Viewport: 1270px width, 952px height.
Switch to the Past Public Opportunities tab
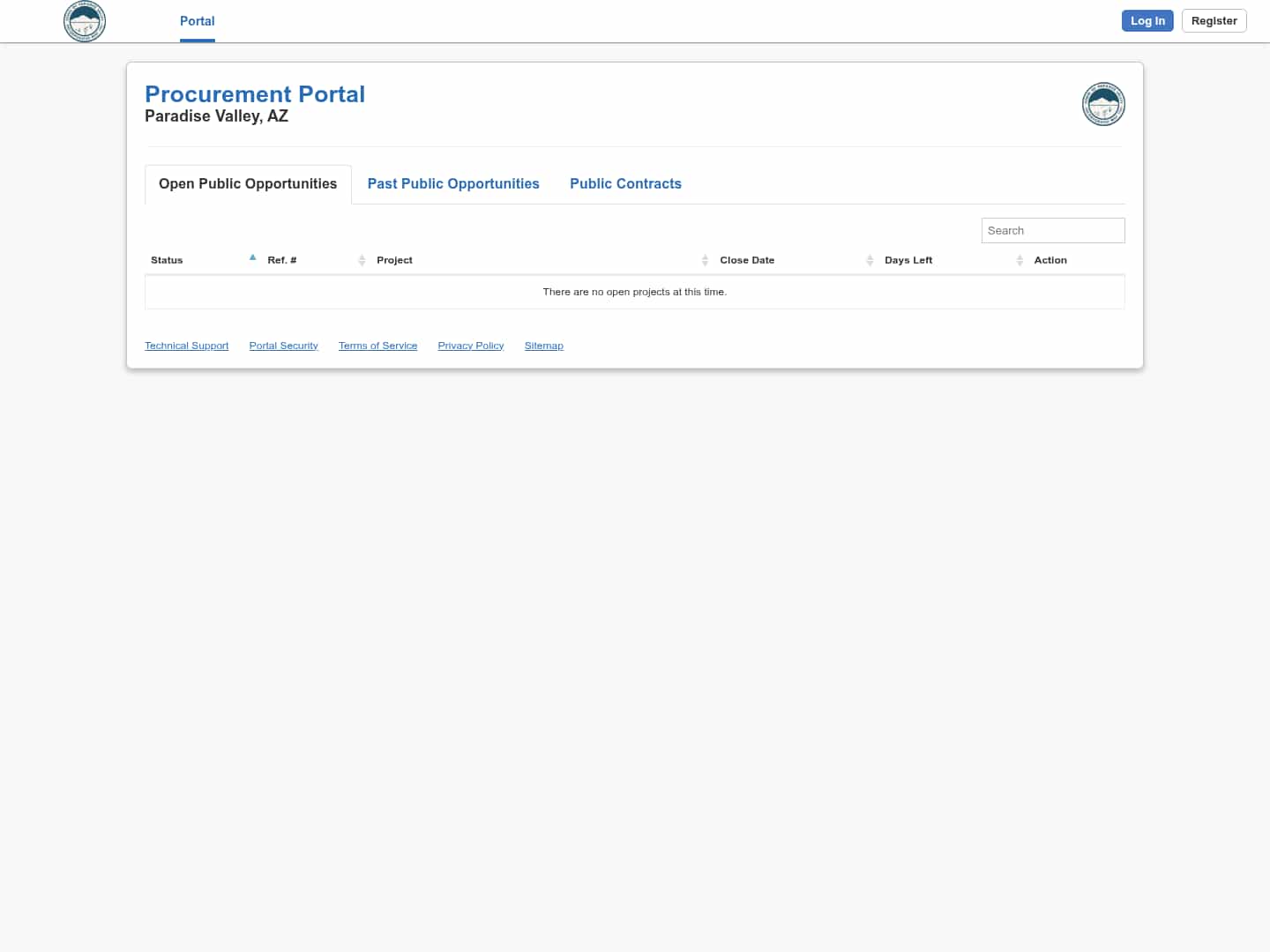tap(453, 183)
